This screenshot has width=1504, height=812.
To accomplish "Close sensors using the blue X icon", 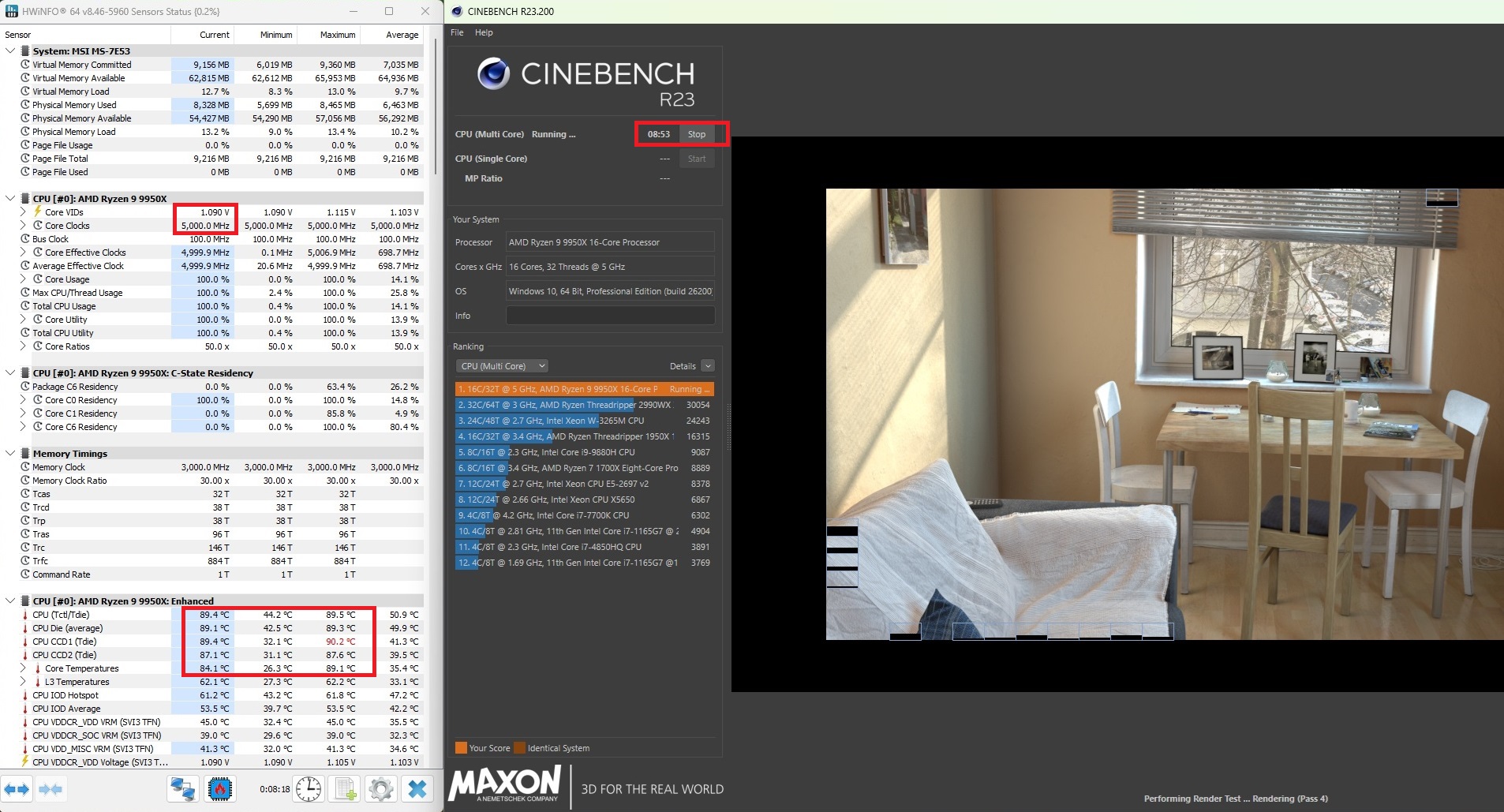I will click(x=417, y=788).
